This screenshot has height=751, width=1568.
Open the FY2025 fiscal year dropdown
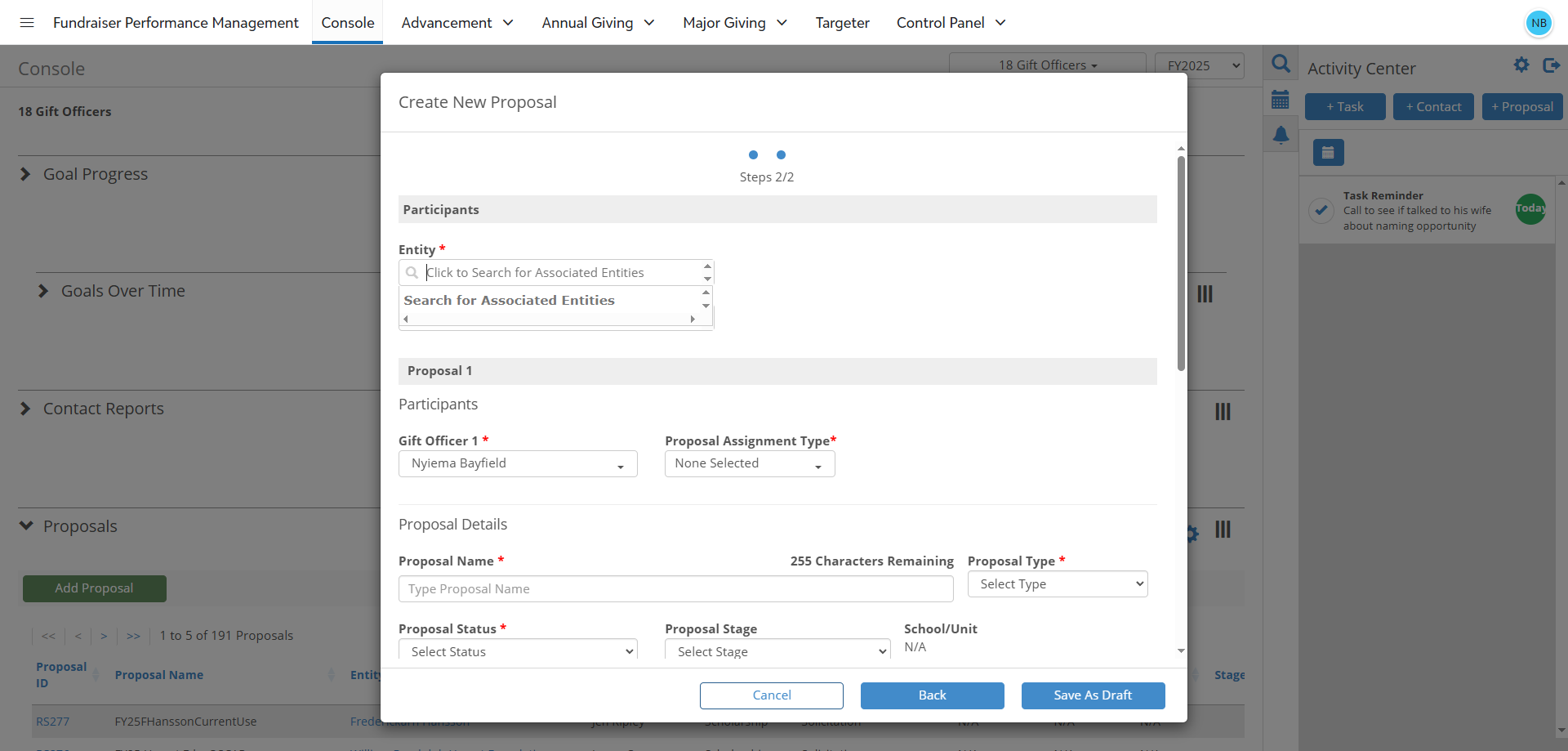1200,65
